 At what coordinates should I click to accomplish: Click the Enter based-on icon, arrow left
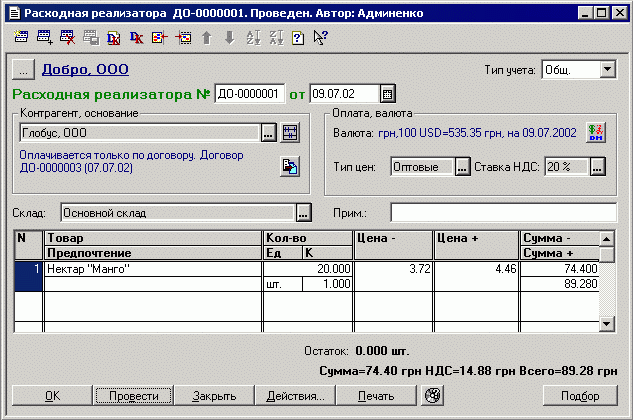[x=183, y=38]
